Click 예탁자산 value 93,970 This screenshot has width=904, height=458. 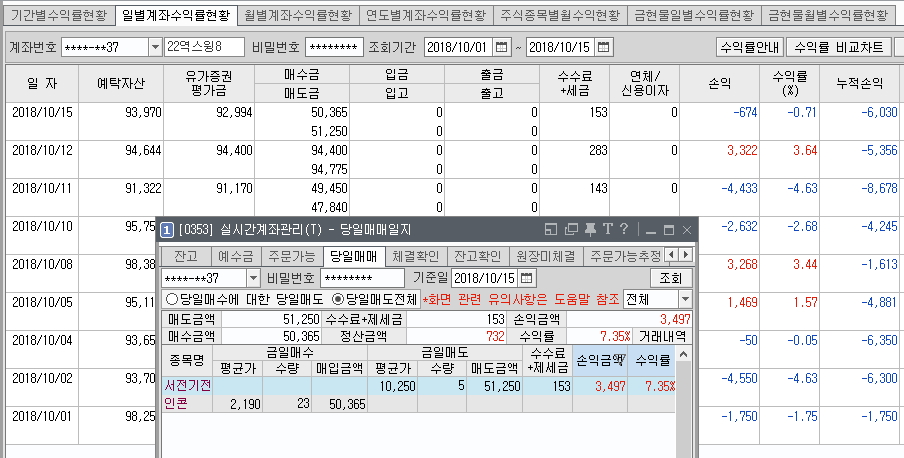click(143, 112)
